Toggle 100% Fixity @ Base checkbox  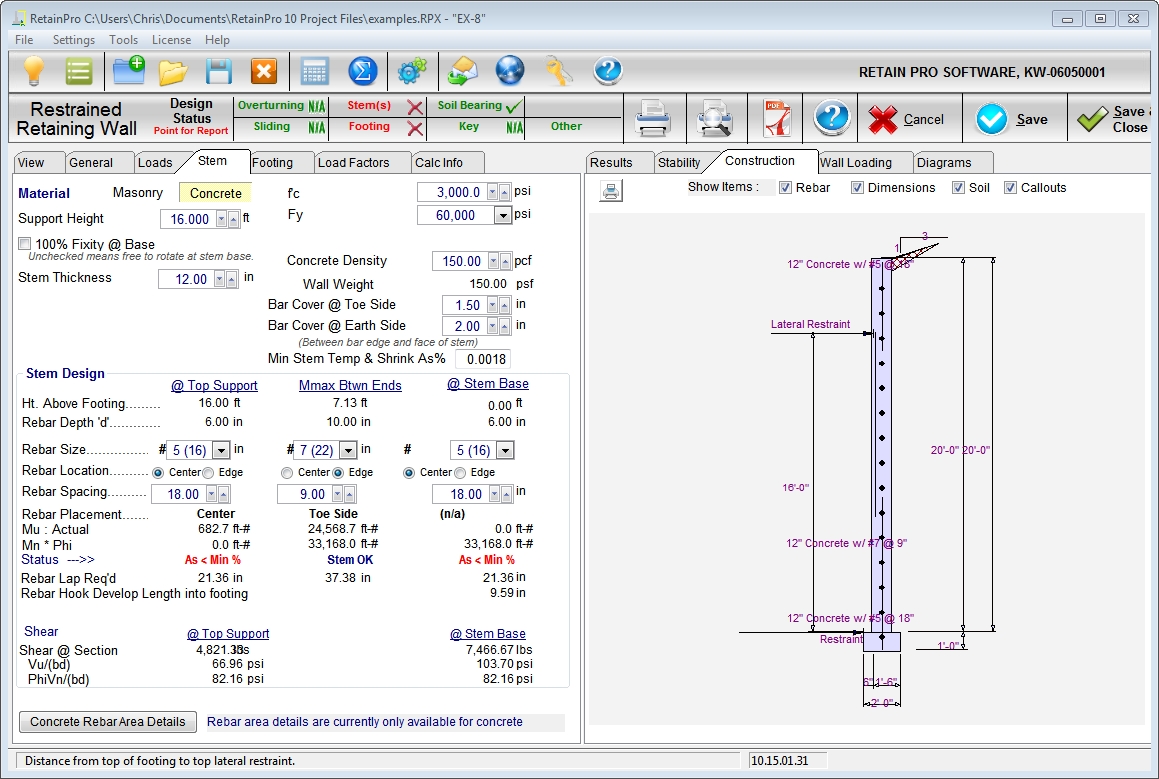[24, 244]
